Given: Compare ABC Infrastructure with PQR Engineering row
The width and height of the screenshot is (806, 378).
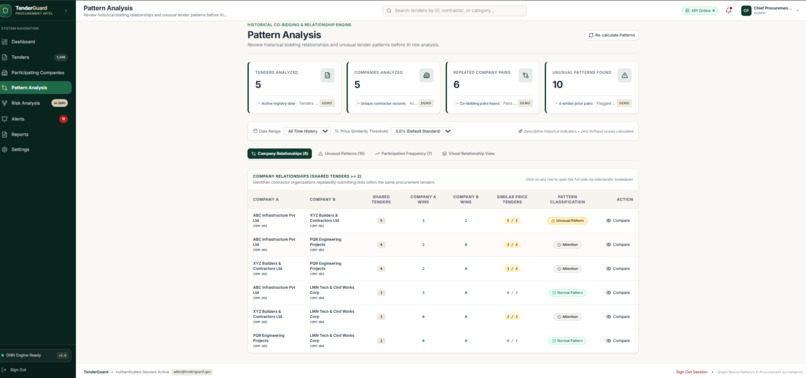Looking at the screenshot, I should (618, 245).
